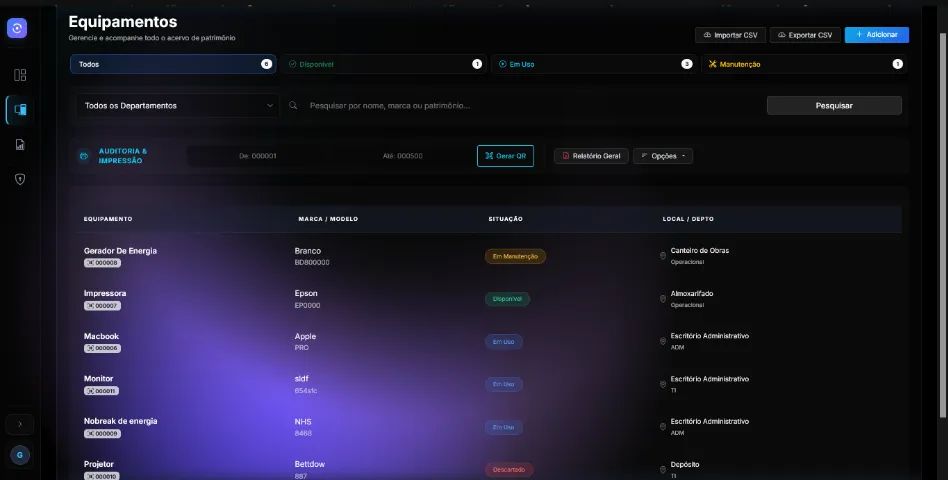Open the user avatar G
The image size is (948, 480).
pos(20,455)
